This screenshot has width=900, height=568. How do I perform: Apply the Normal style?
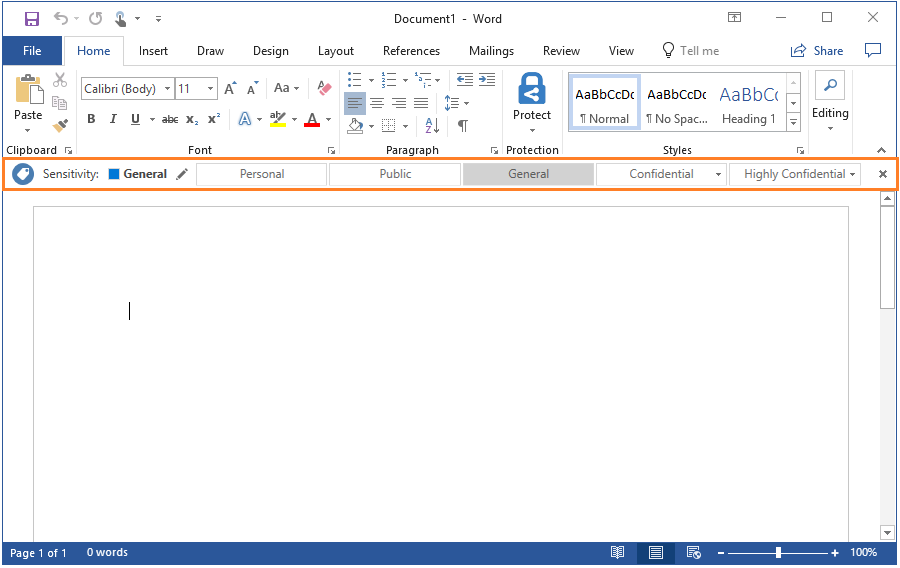(x=605, y=103)
